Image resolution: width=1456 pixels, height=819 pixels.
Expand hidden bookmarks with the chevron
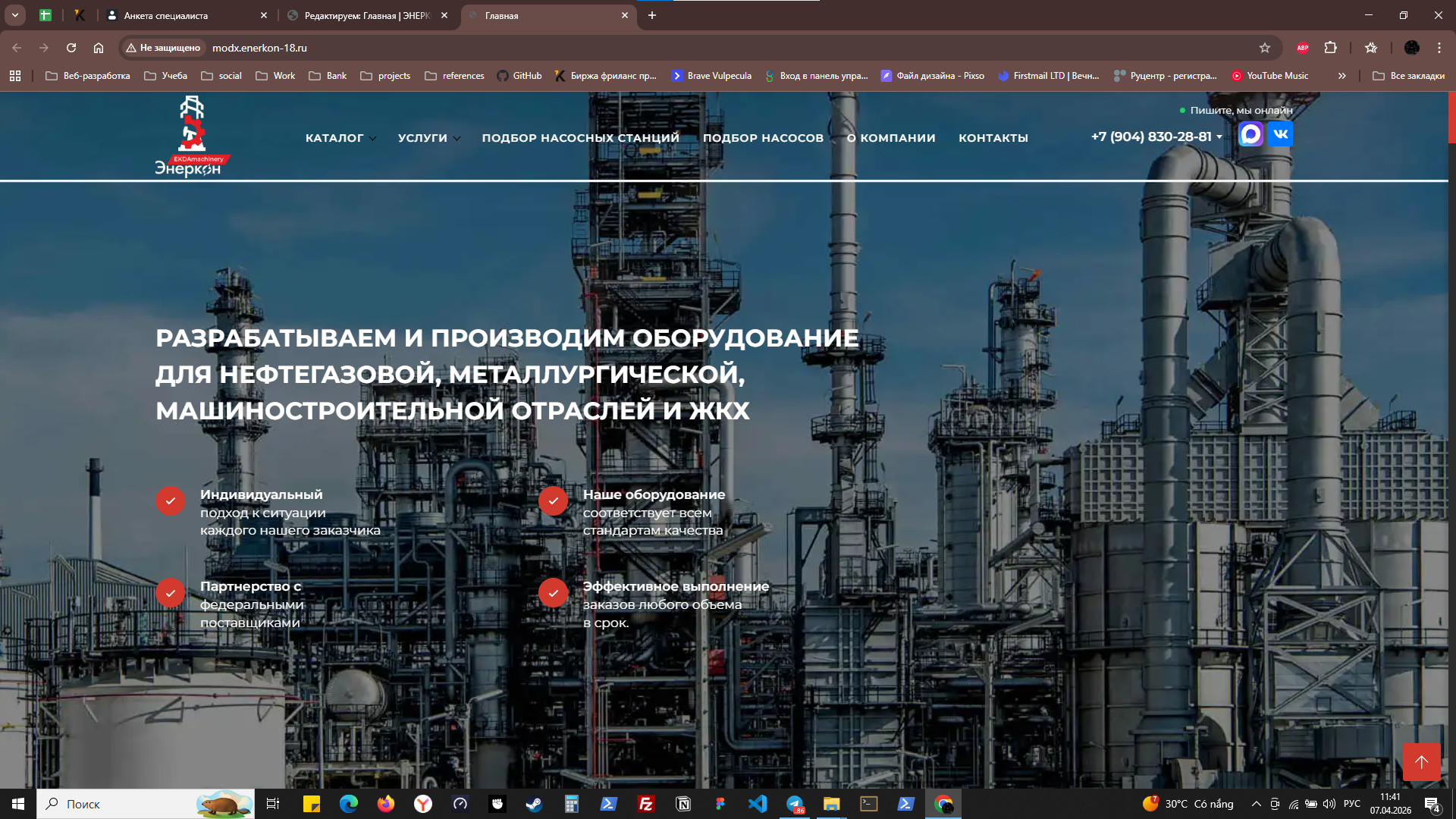(1342, 75)
